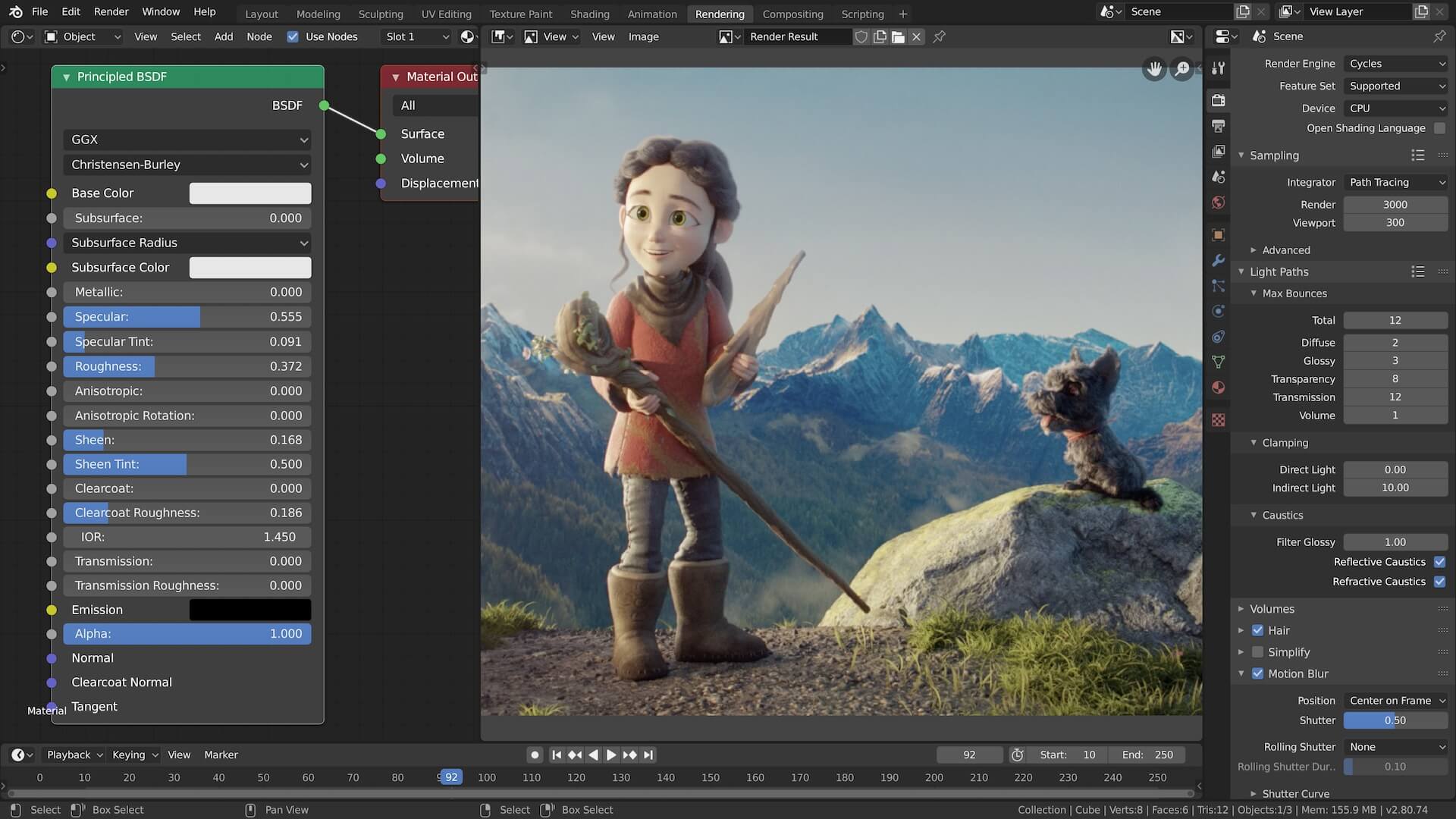Screen dimensions: 1456x819
Task: Pick a new Base Color
Action: pyautogui.click(x=250, y=193)
